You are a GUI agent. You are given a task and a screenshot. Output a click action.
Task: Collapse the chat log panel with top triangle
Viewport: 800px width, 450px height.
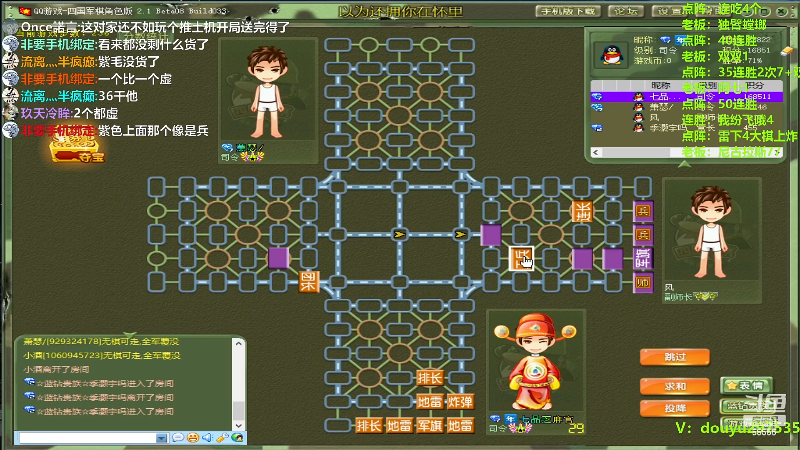(x=130, y=335)
